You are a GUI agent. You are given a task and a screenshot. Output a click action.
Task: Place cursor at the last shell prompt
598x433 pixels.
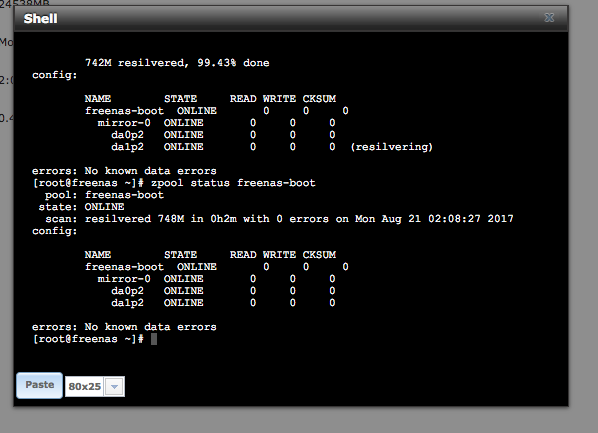(x=154, y=339)
